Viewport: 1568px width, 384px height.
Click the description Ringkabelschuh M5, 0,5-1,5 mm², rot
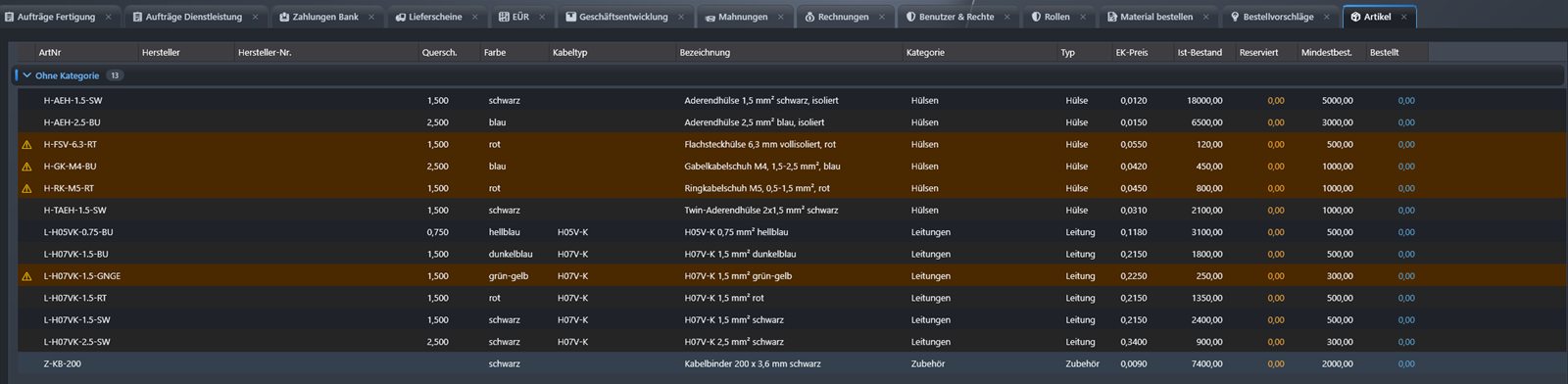(757, 188)
